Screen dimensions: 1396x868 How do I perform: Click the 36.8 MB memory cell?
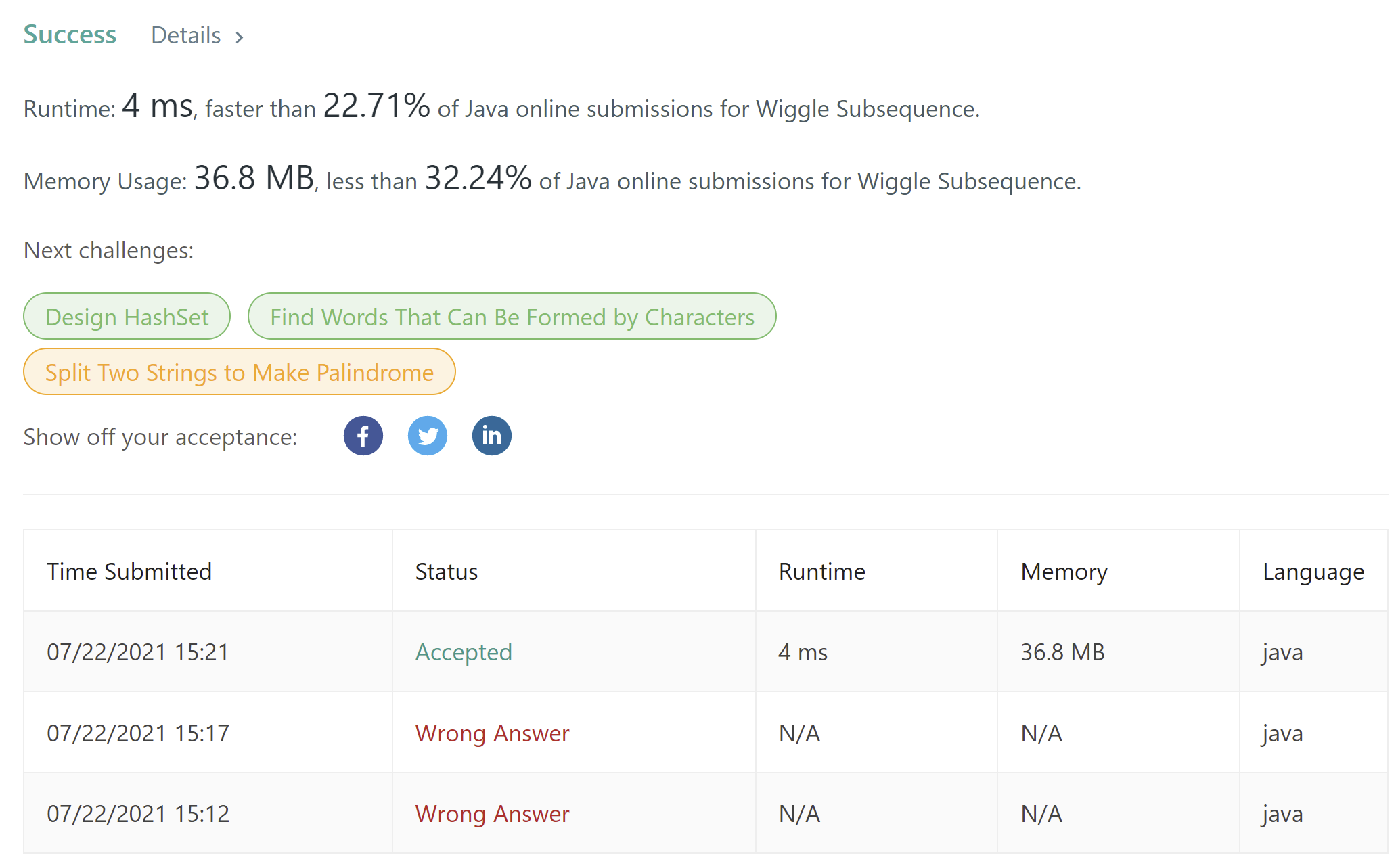coord(1062,652)
